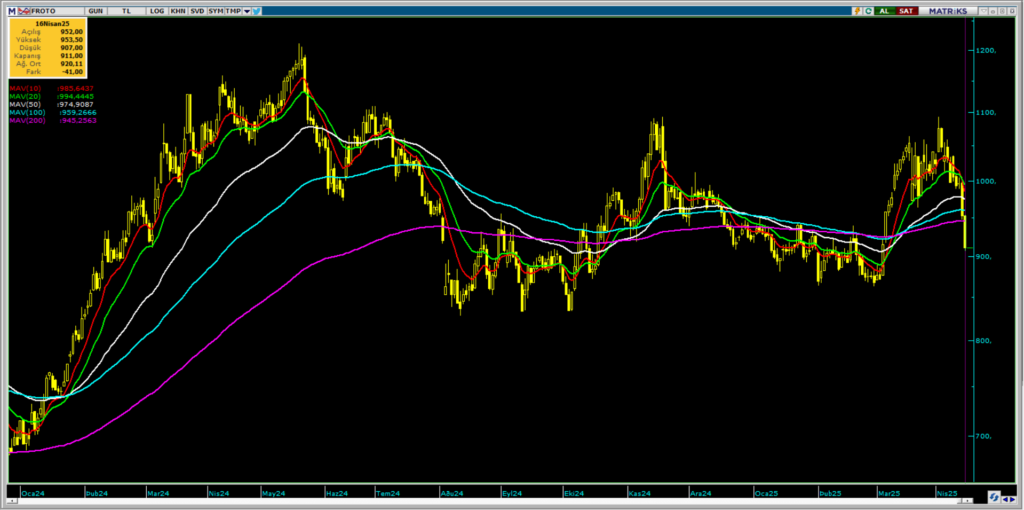Click the Matriks M logo icon

[12, 10]
